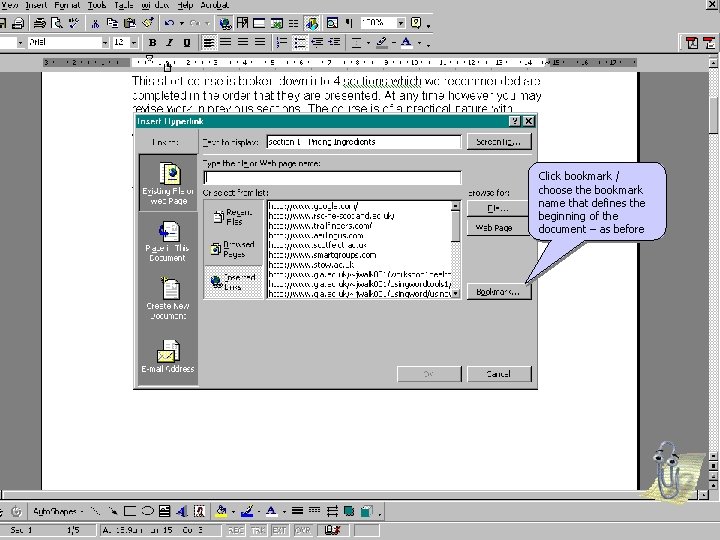The image size is (720, 540).
Task: Expand the Fill Color dropdown arrow
Action: tap(233, 511)
